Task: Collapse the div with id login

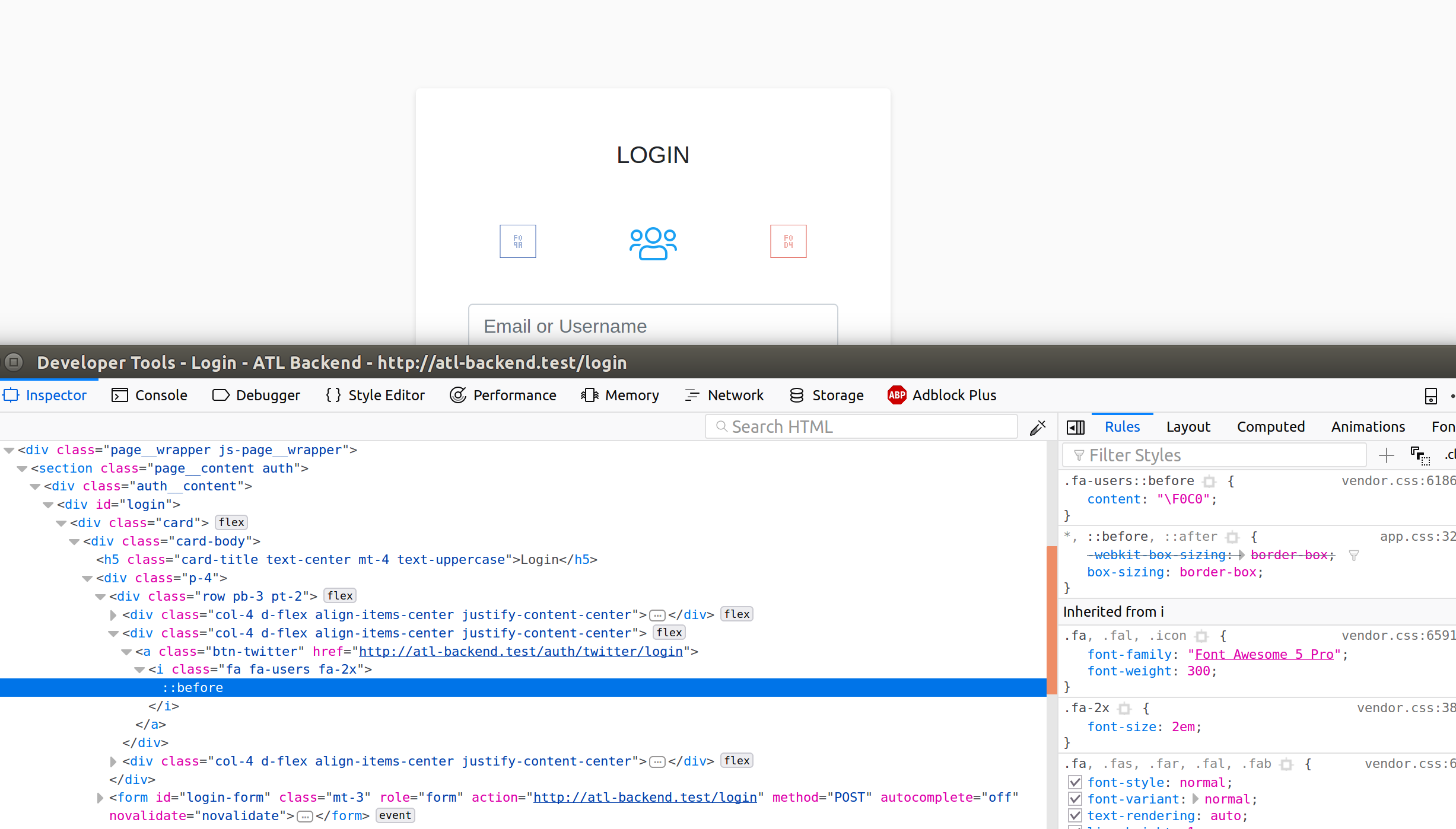Action: pos(48,505)
